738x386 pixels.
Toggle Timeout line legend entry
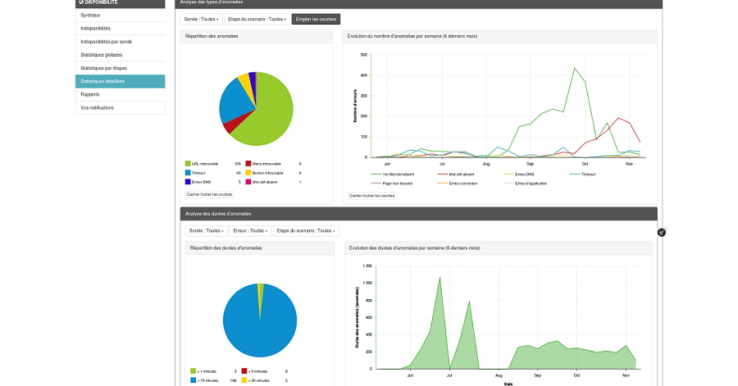tap(583, 174)
